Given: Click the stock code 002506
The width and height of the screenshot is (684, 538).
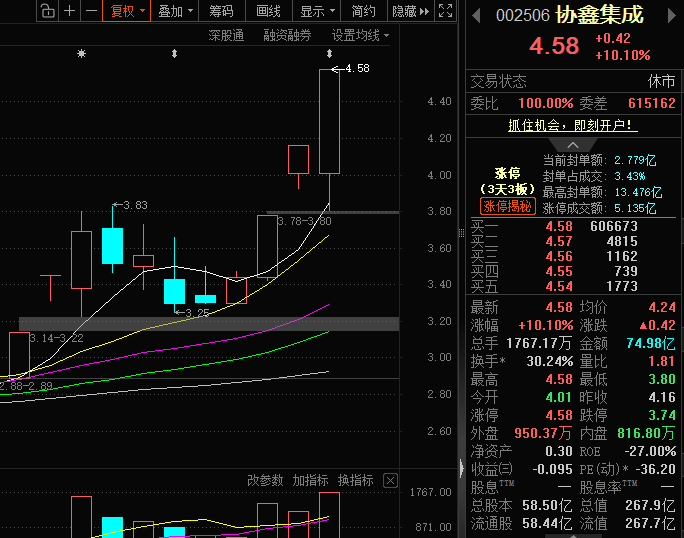Looking at the screenshot, I should 523,16.
